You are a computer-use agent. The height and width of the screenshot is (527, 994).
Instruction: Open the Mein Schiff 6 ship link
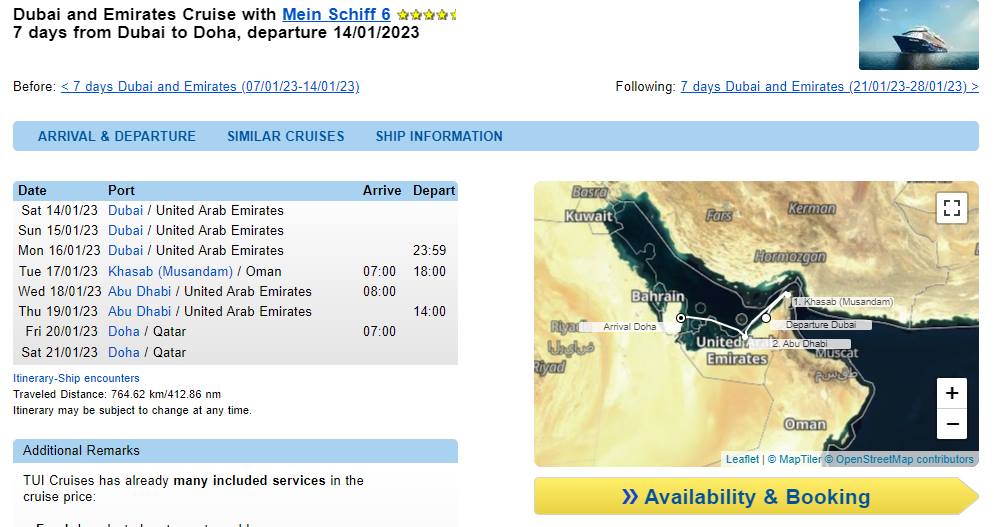336,14
